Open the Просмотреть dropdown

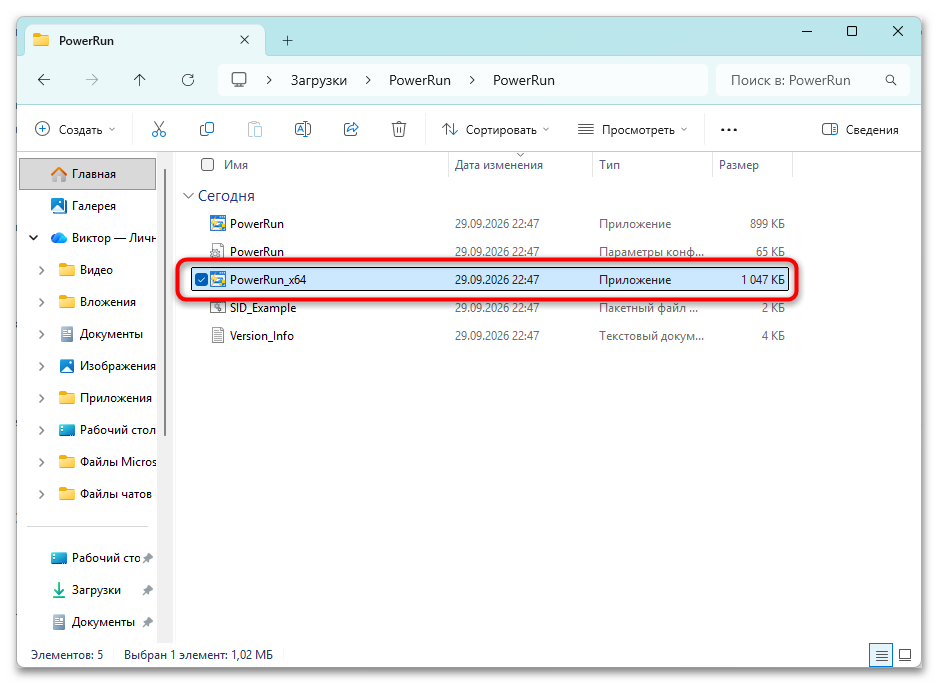(x=632, y=130)
